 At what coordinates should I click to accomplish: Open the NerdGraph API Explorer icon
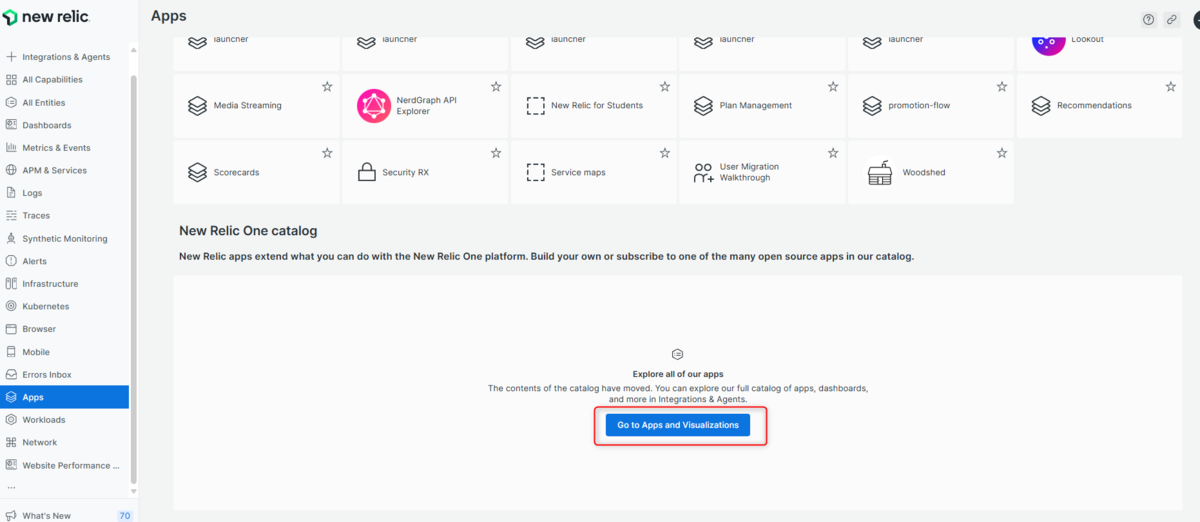coord(374,106)
